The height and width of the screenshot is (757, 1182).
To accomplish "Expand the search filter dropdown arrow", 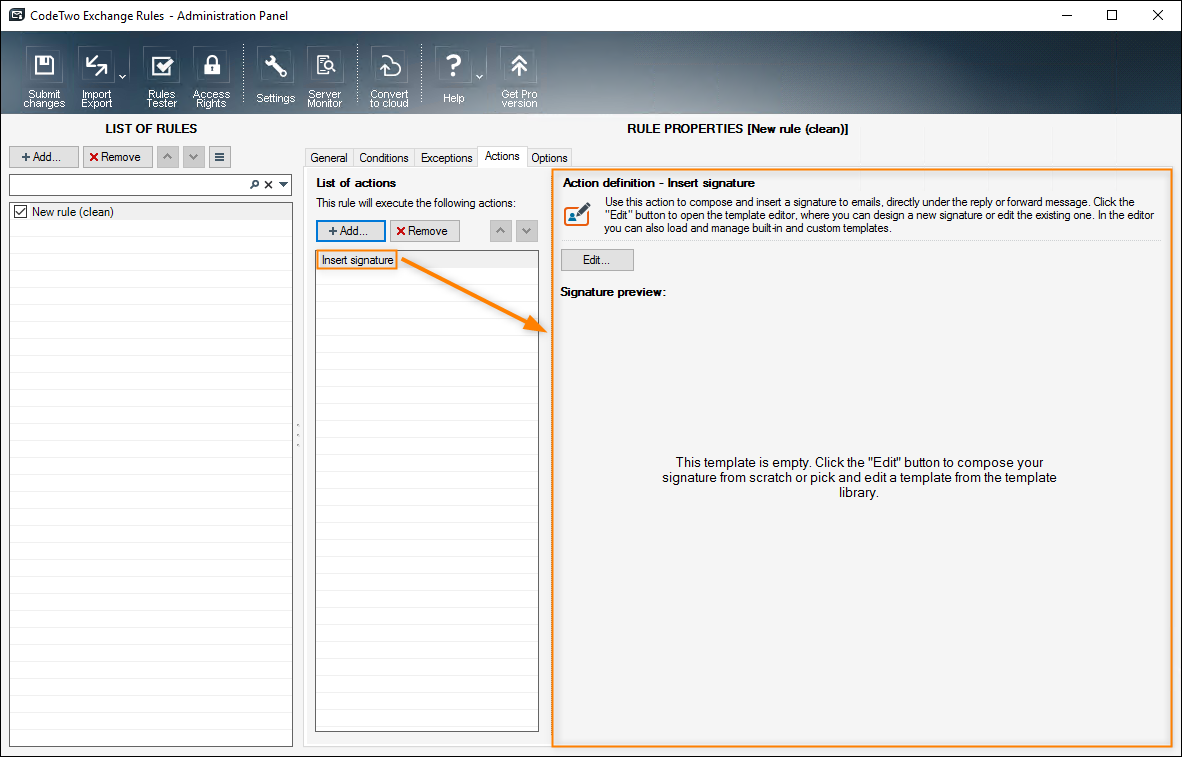I will [x=283, y=185].
